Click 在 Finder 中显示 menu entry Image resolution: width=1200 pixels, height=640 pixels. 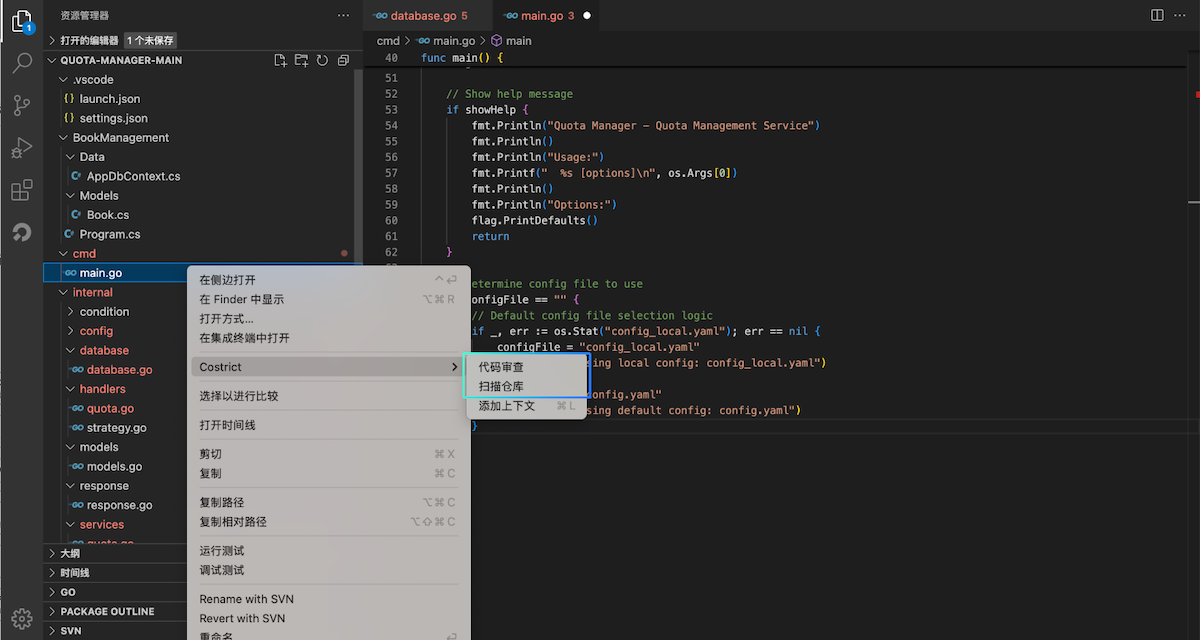pyautogui.click(x=241, y=299)
